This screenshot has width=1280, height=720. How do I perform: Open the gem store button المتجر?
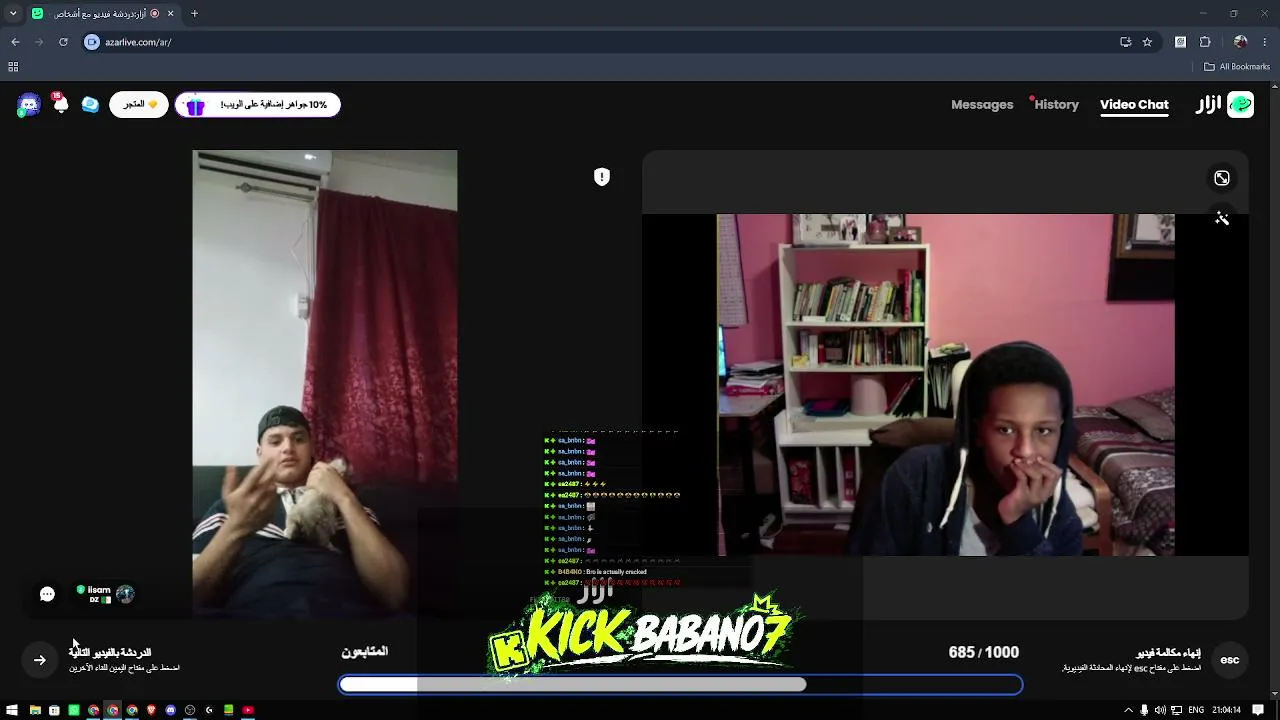[139, 104]
